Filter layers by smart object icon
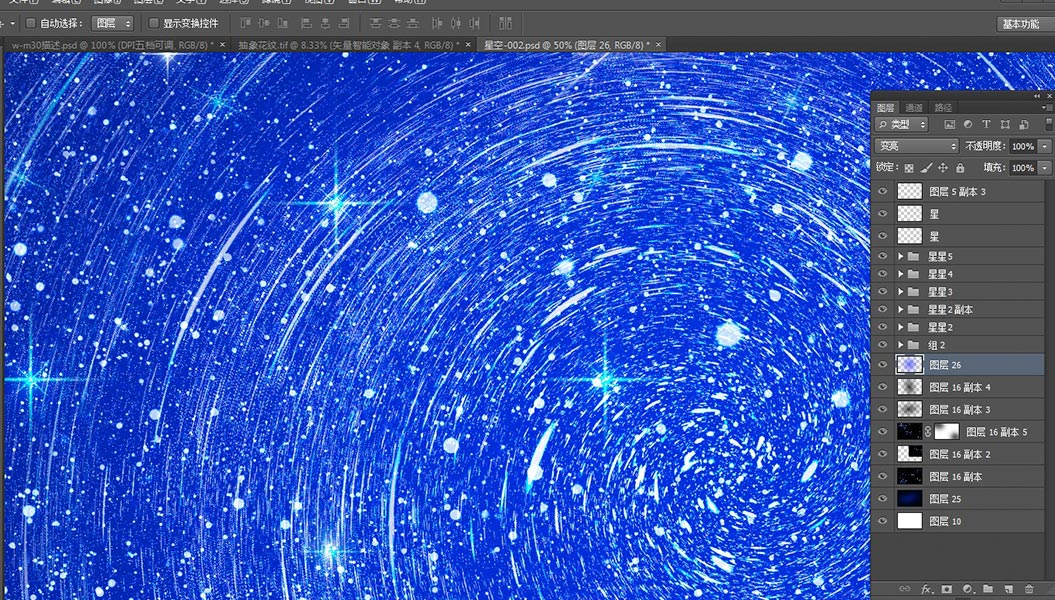 1023,124
